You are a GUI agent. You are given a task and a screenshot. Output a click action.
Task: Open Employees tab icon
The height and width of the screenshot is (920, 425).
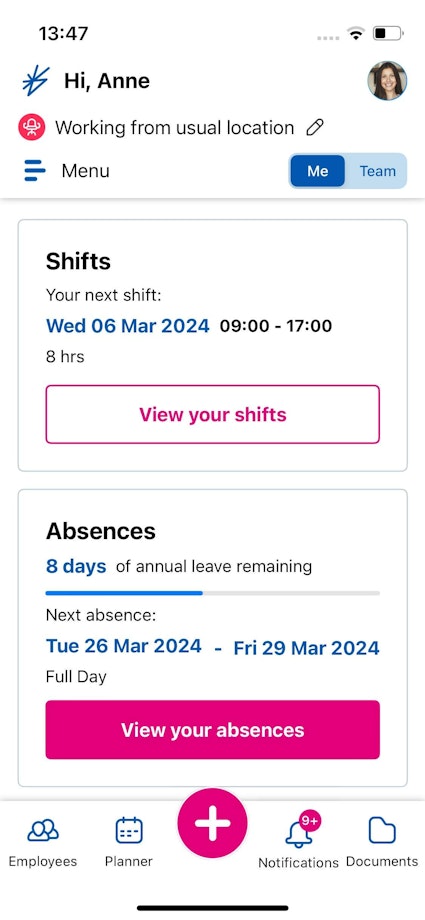coord(43,830)
